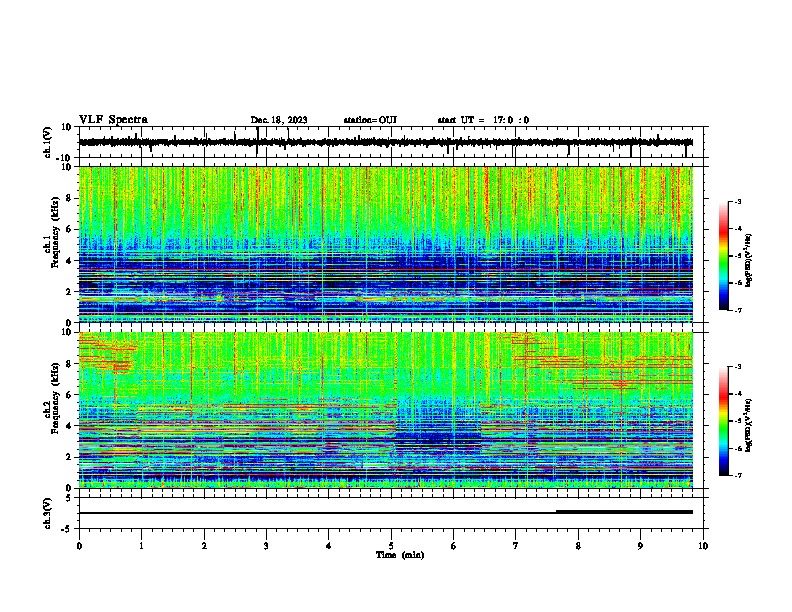Click the ch.1 frequency spectrogram panel
Image resolution: width=792 pixels, height=612 pixels.
click(385, 244)
